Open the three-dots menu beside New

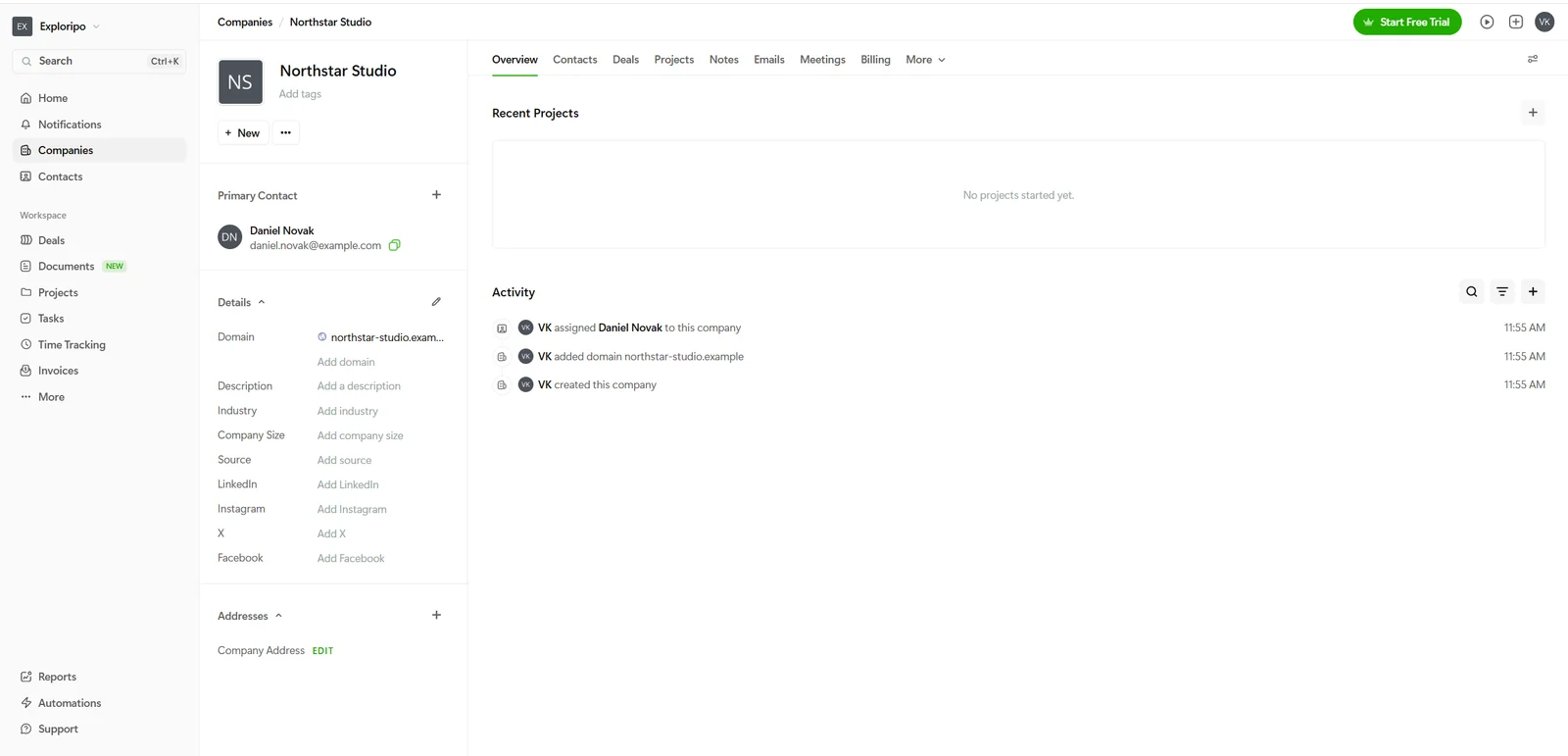click(x=285, y=132)
